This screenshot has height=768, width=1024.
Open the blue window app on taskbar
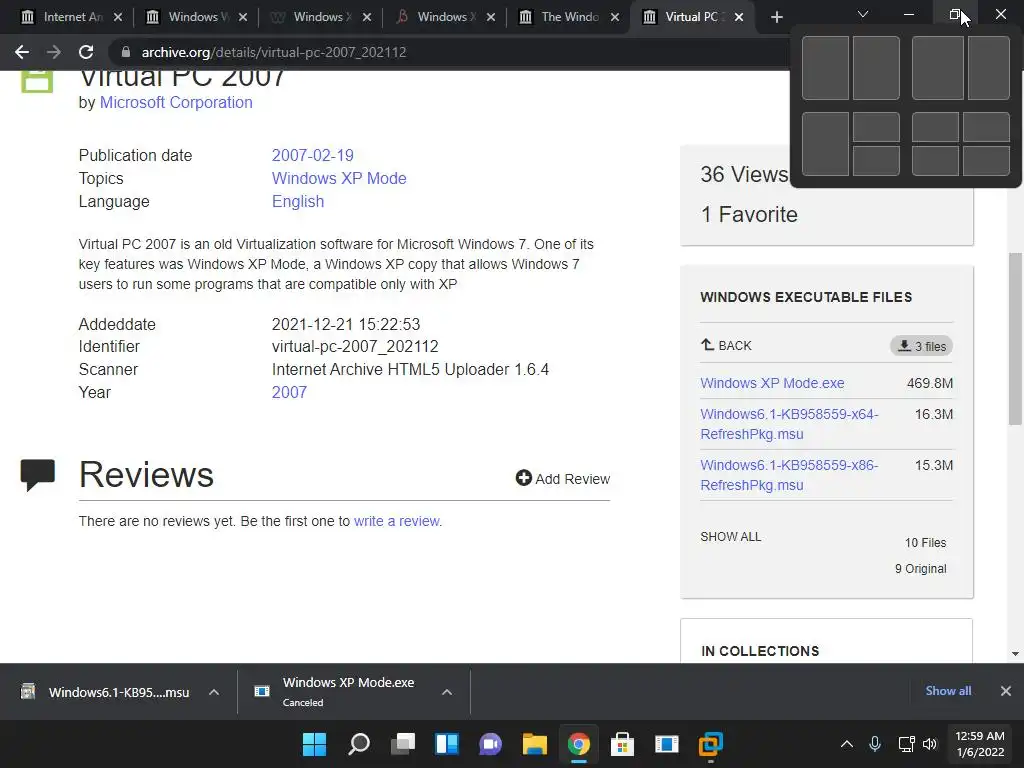click(667, 744)
